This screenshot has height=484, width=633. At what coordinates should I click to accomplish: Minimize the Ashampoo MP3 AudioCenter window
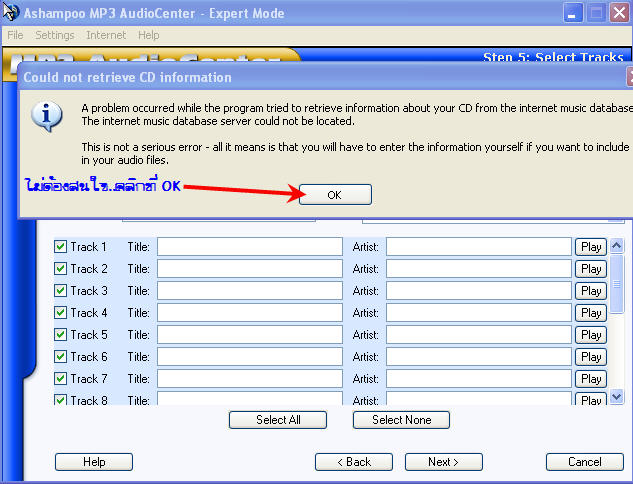pos(572,13)
